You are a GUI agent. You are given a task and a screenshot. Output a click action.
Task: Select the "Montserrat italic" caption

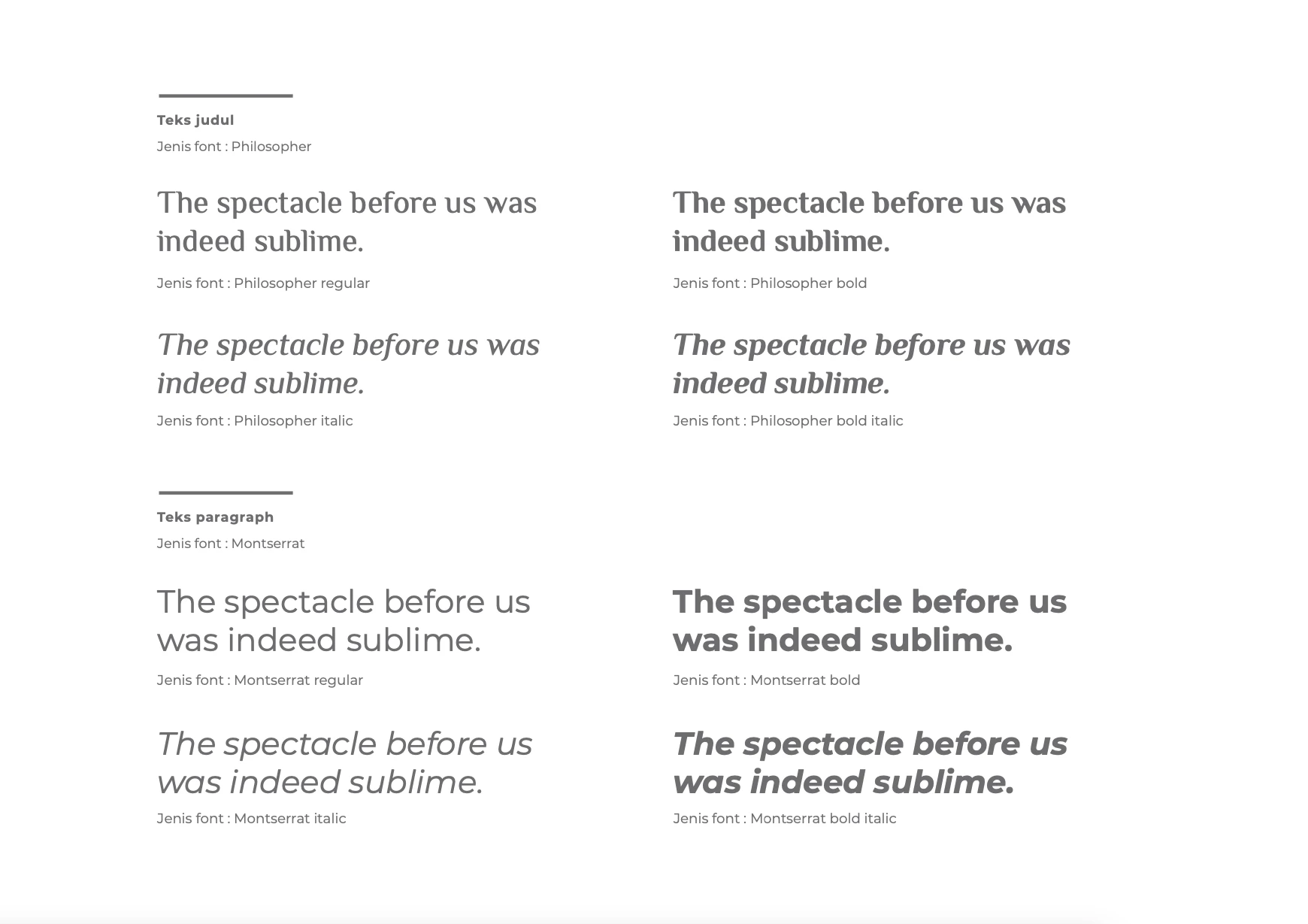point(252,819)
